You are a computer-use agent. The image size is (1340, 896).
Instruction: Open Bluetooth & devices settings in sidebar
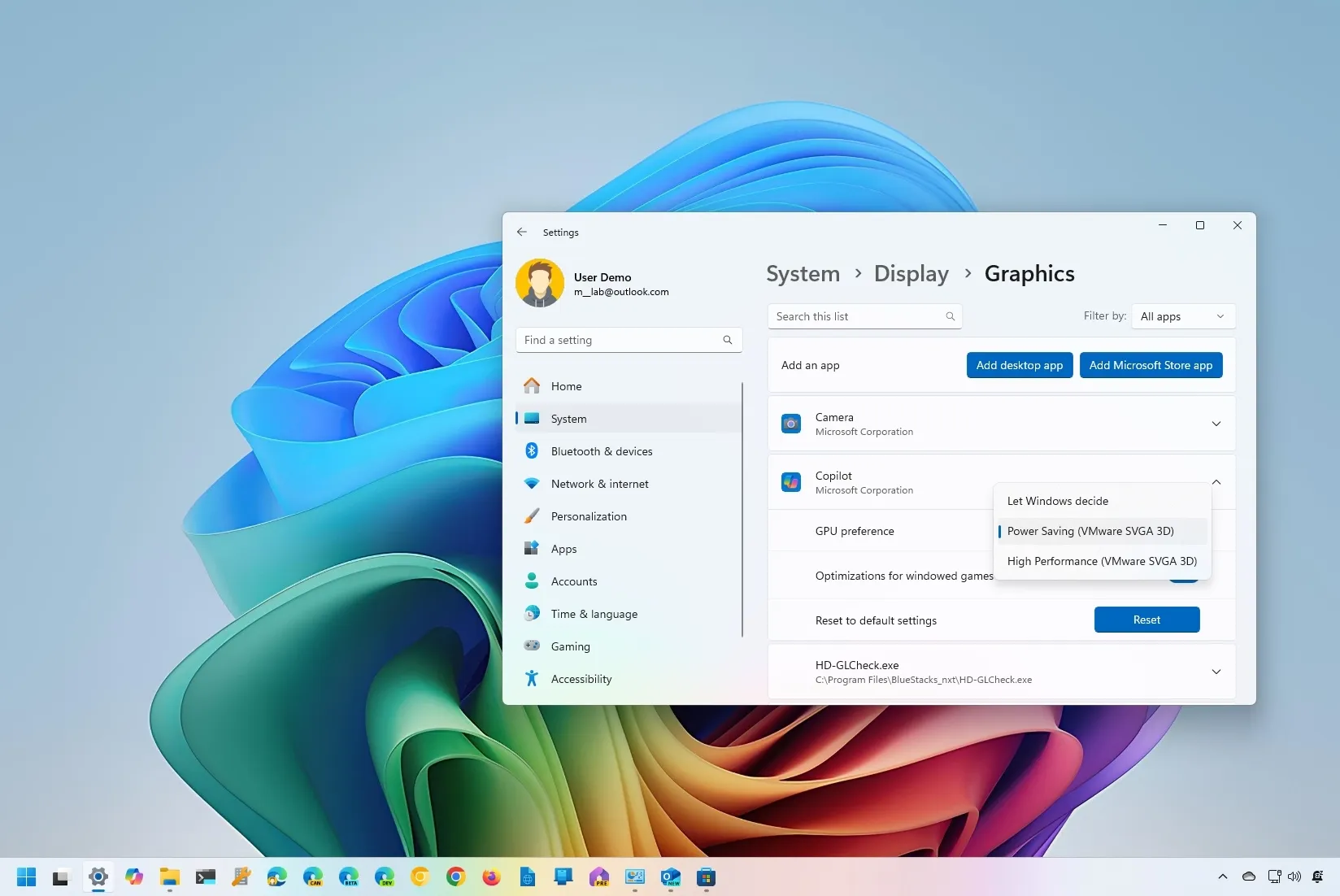pyautogui.click(x=600, y=451)
